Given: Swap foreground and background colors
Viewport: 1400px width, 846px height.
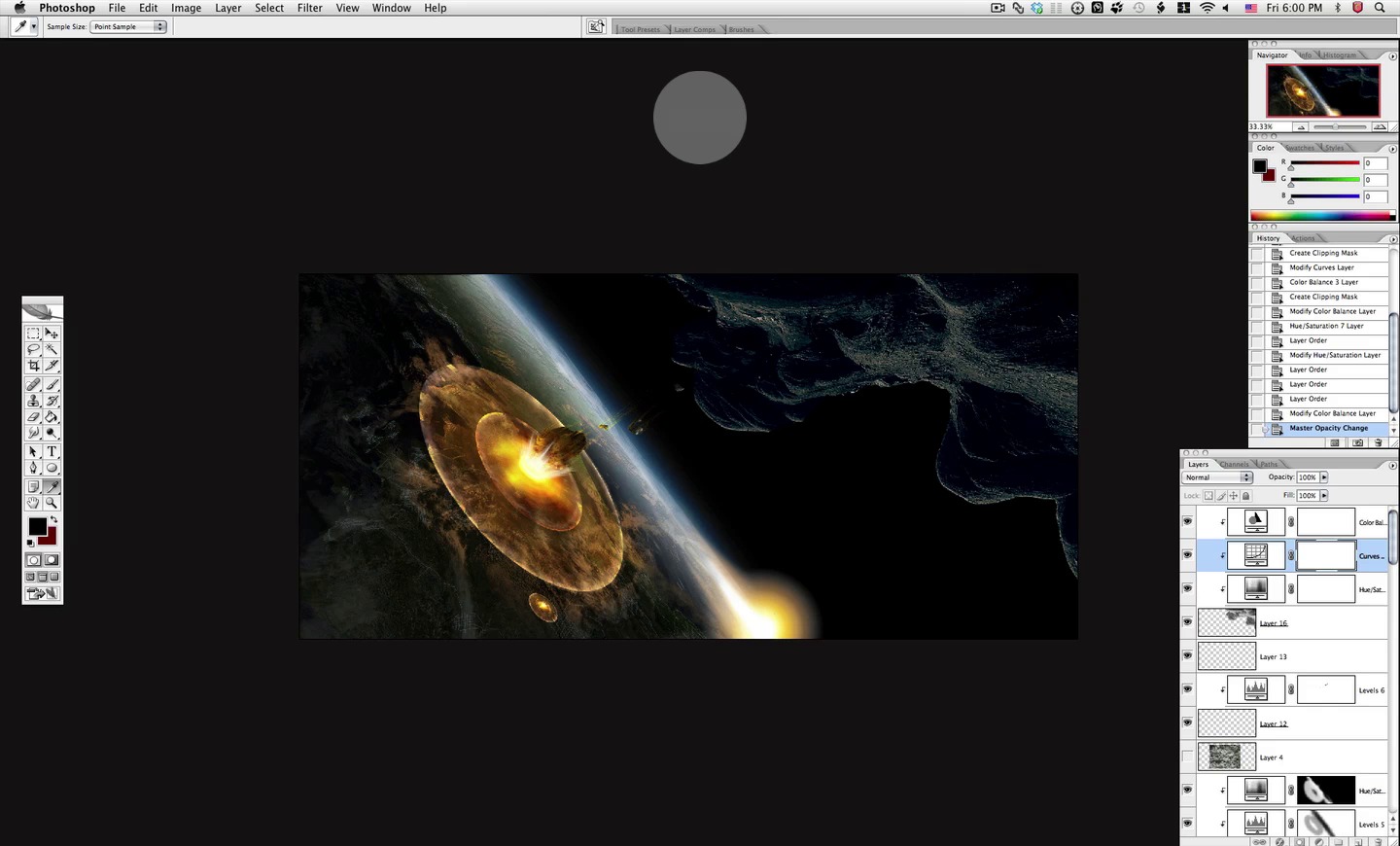Looking at the screenshot, I should (53, 519).
